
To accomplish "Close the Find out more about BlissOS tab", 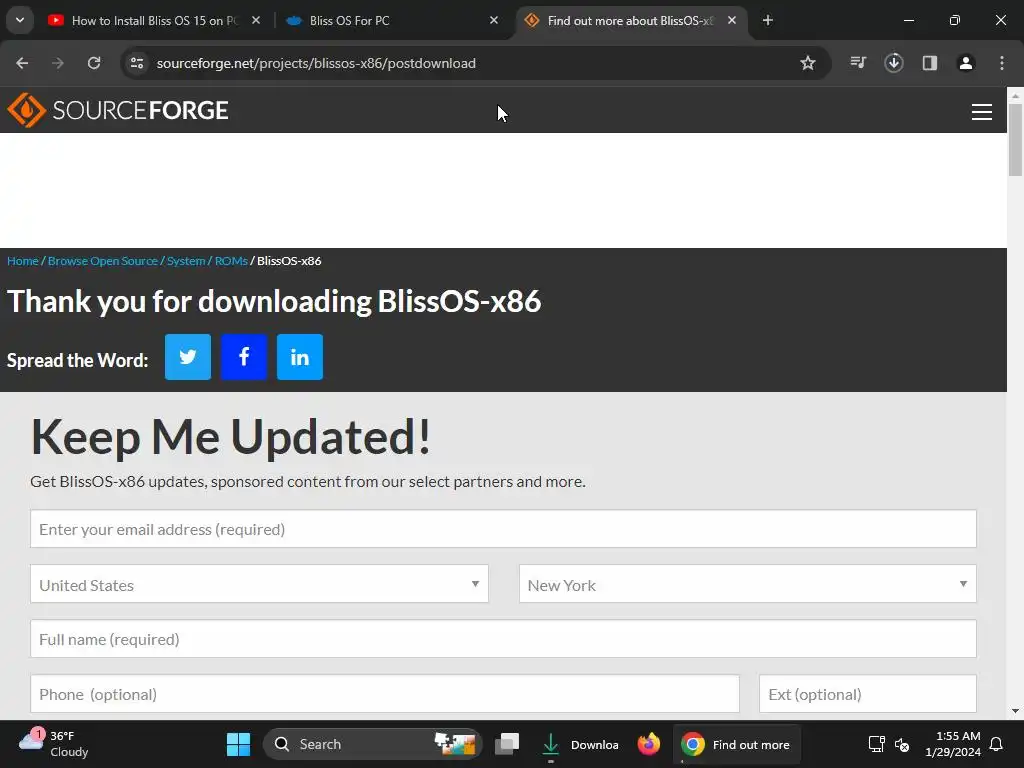I will tap(732, 20).
